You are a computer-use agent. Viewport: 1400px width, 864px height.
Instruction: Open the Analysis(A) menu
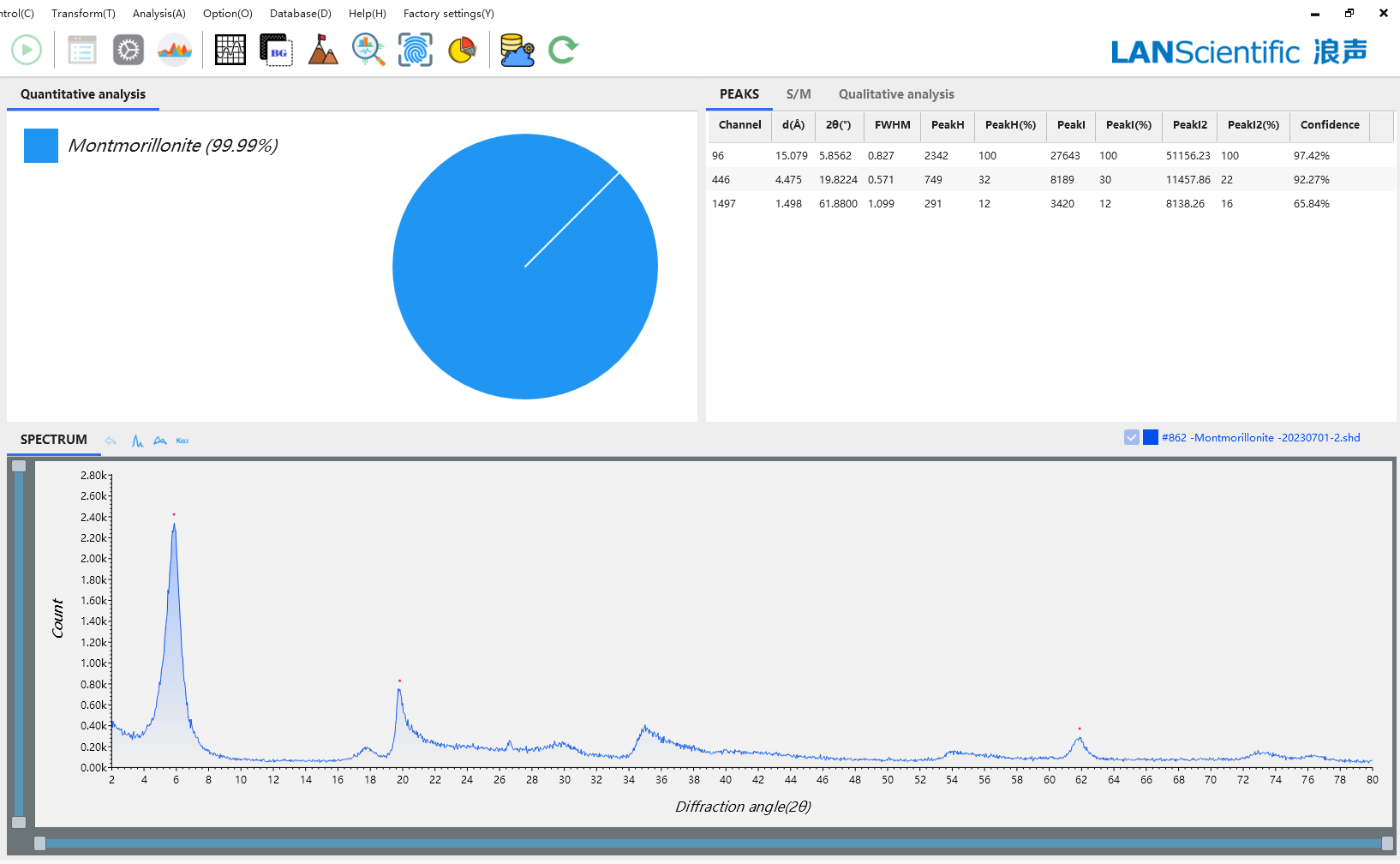(159, 13)
